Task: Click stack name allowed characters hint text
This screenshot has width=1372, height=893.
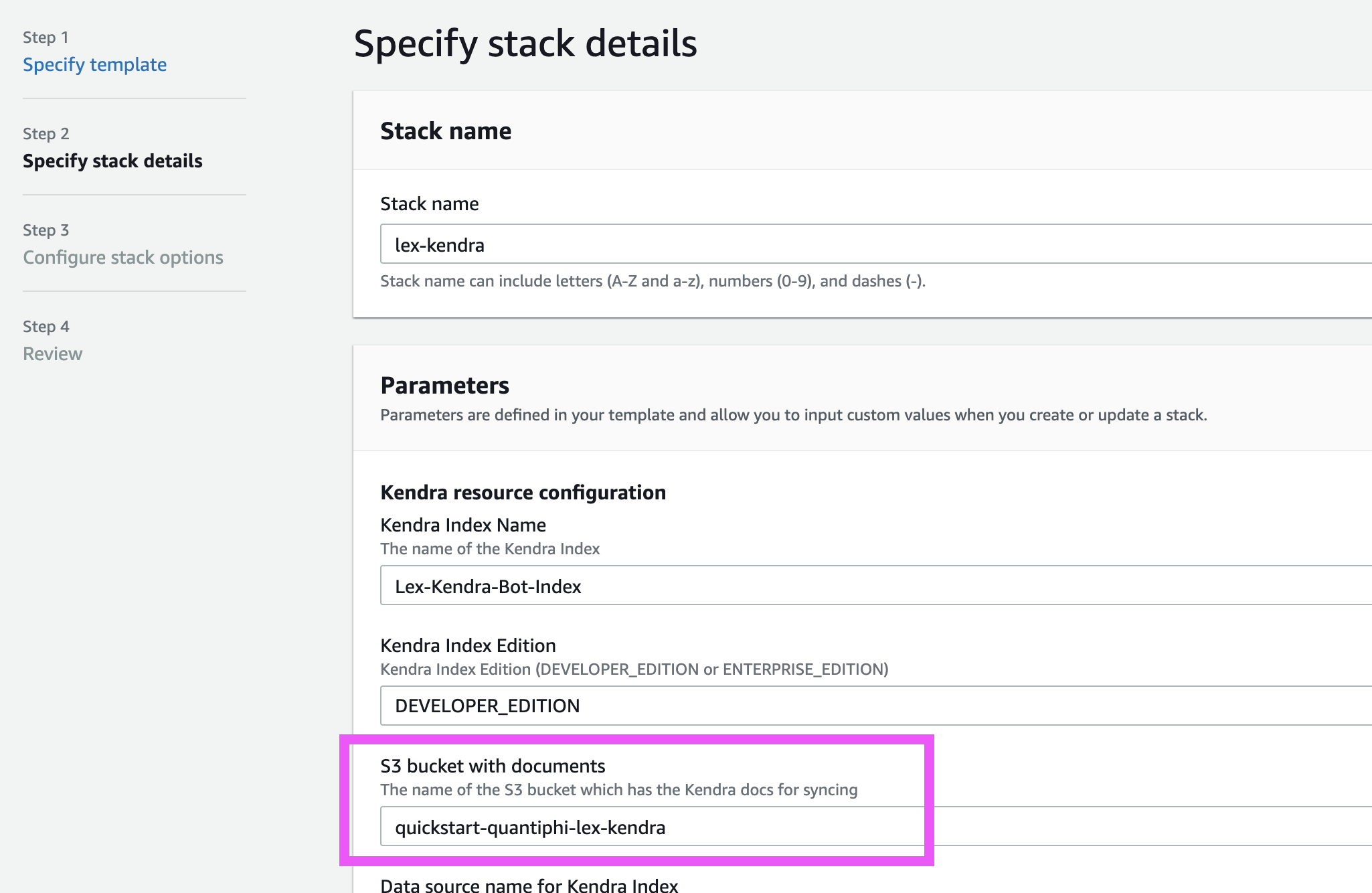Action: pyautogui.click(x=653, y=281)
